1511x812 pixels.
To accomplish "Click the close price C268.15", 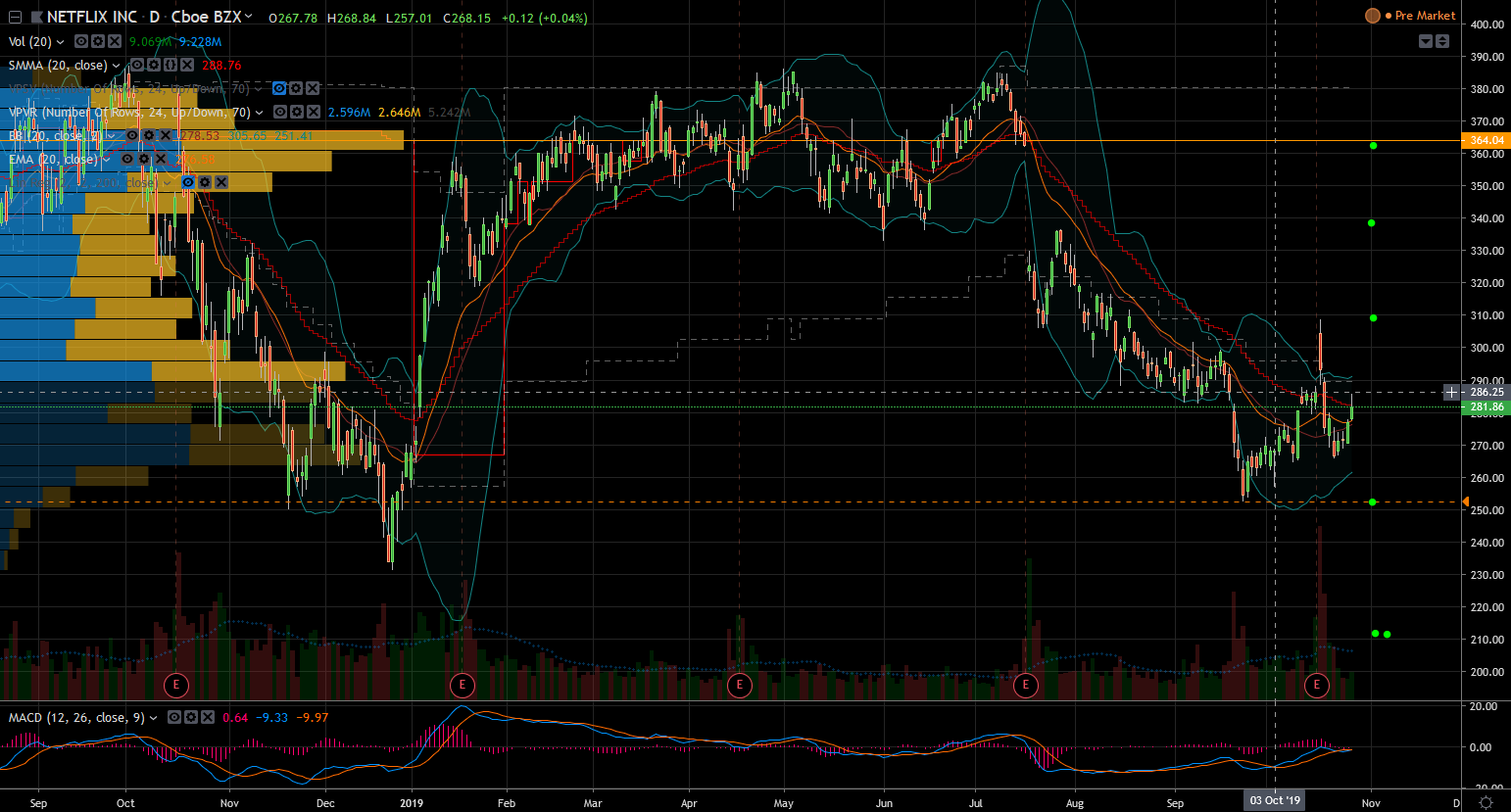I will pos(466,18).
